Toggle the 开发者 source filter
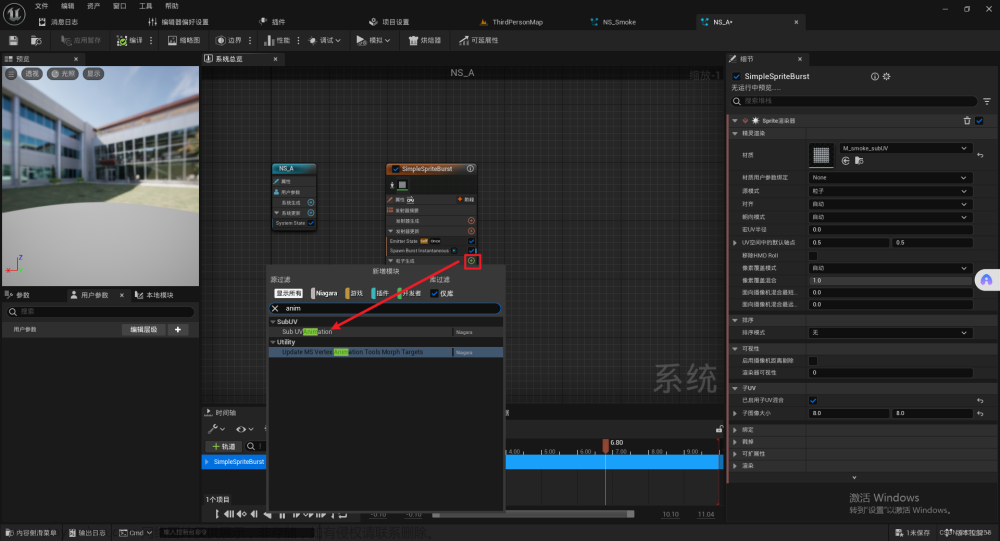The image size is (1000, 541). [x=409, y=293]
